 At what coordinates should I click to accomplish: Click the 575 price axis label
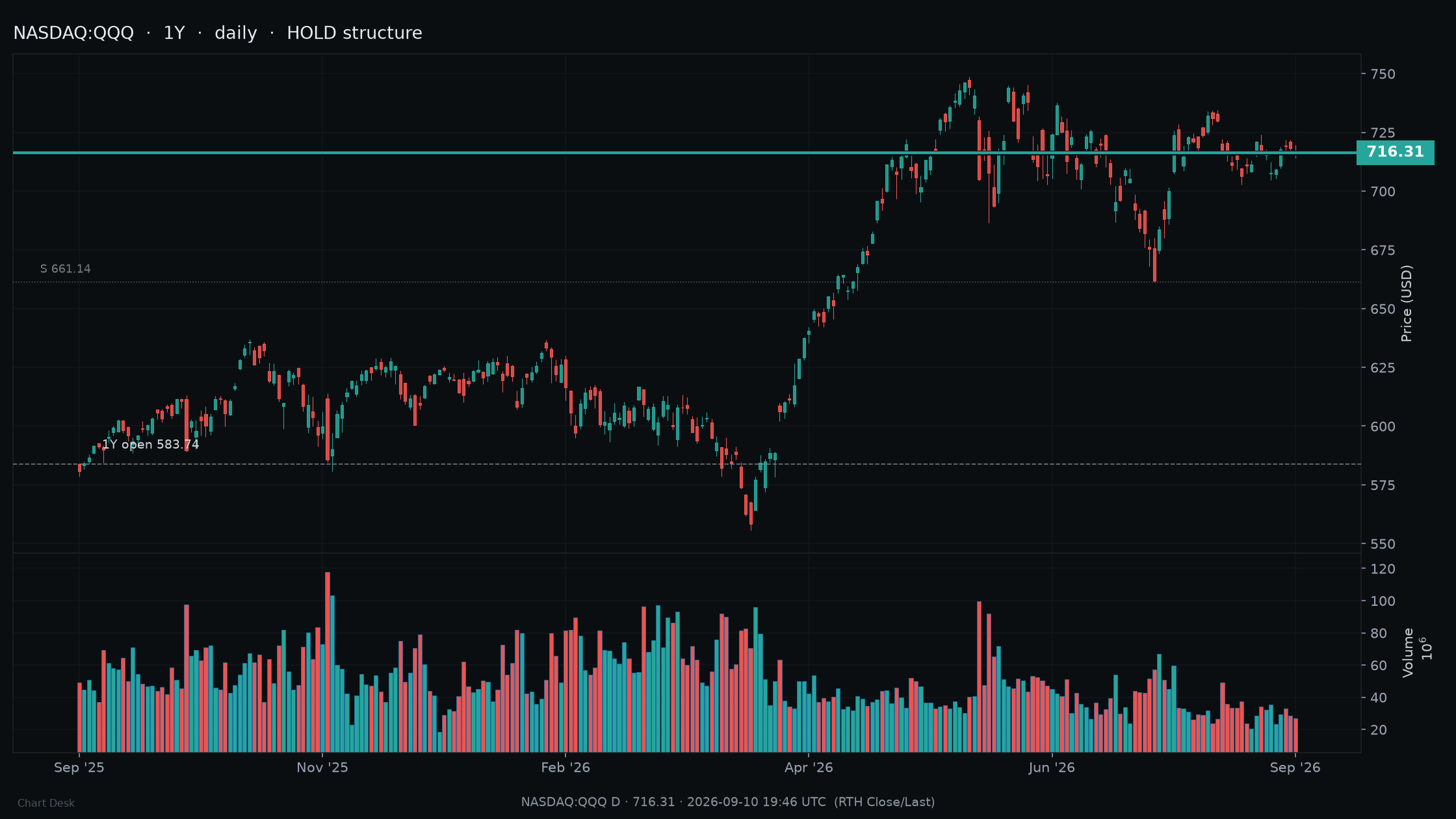click(1383, 486)
